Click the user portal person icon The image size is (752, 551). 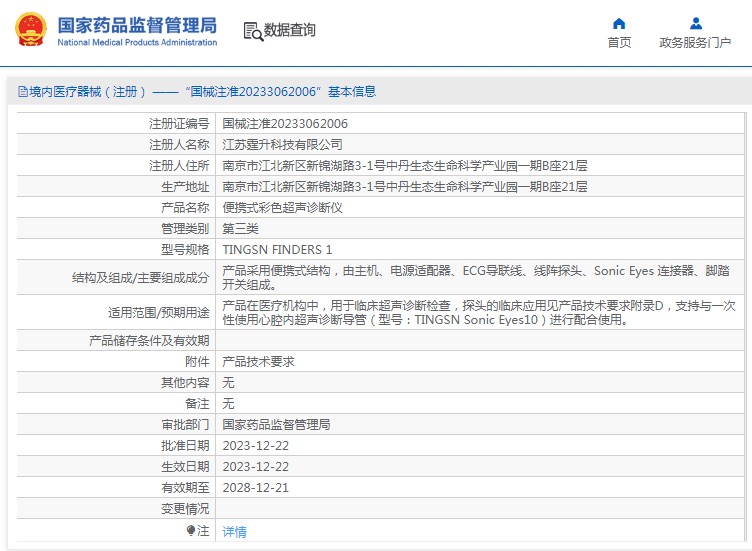tap(695, 23)
